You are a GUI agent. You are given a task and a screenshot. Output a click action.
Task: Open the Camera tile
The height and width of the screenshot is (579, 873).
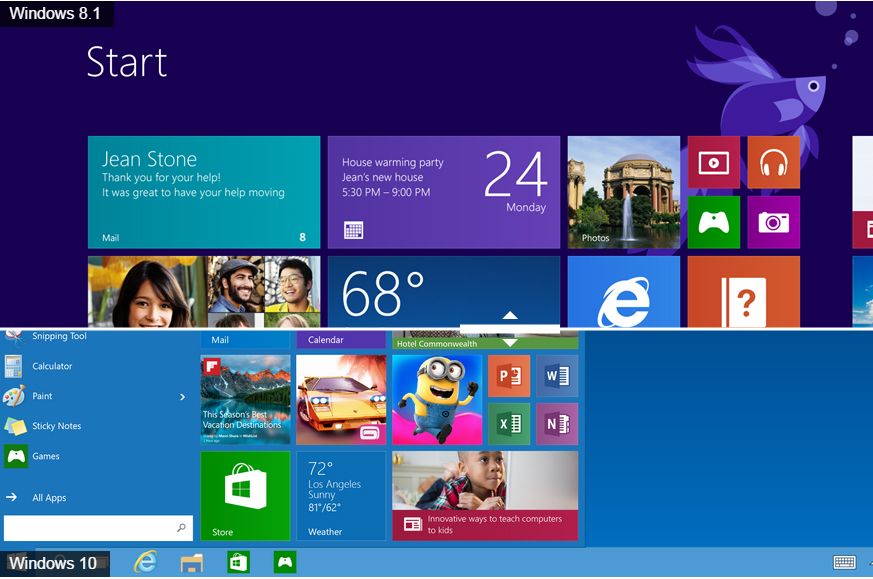774,222
